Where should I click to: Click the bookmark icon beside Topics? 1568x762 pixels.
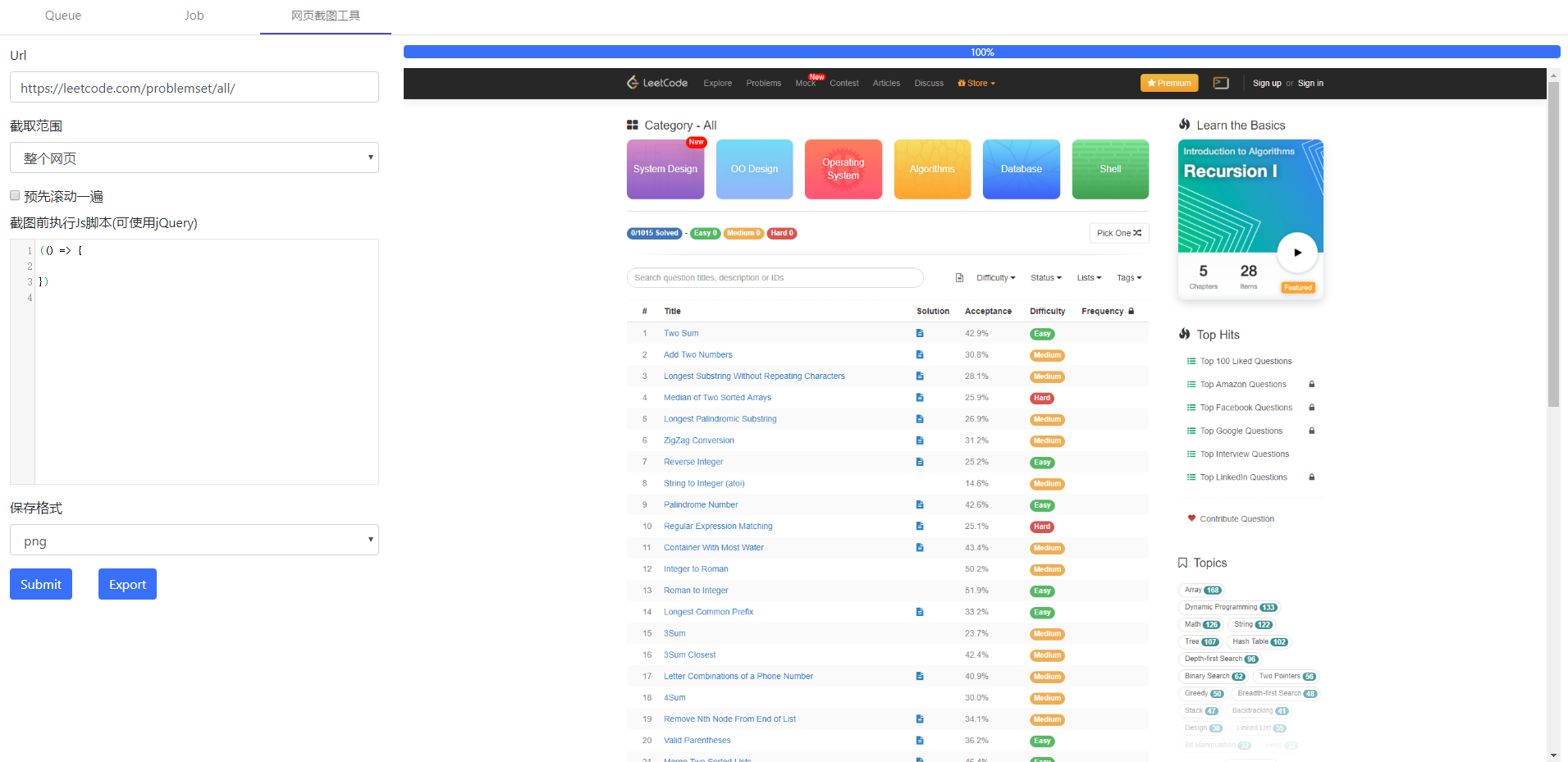tap(1182, 563)
